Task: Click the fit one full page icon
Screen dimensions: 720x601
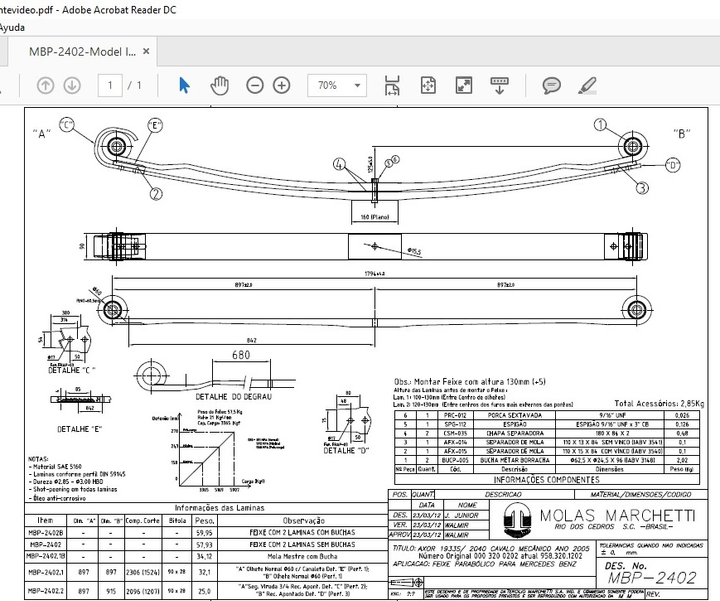Action: (427, 85)
